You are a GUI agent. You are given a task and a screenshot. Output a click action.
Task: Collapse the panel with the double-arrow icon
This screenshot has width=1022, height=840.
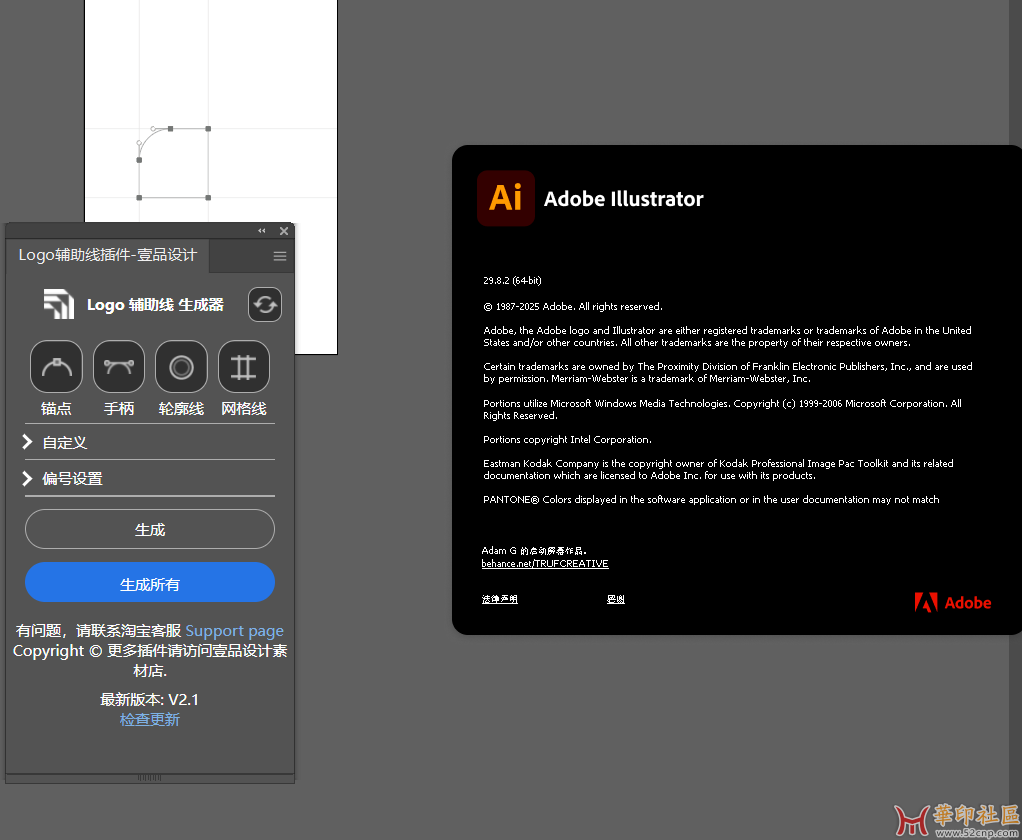262,231
